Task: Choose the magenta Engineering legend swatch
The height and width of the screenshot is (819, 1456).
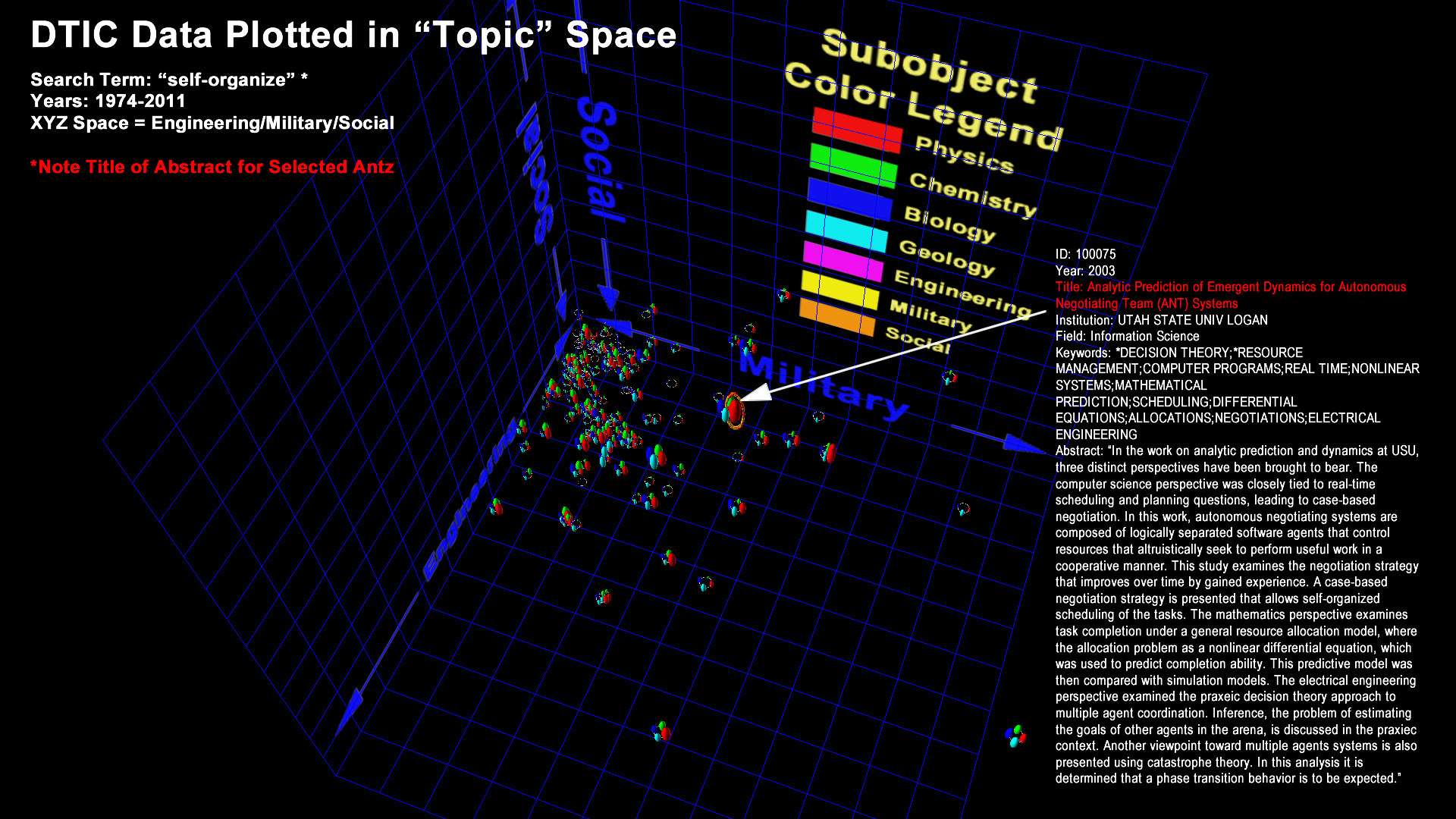Action: 843,261
